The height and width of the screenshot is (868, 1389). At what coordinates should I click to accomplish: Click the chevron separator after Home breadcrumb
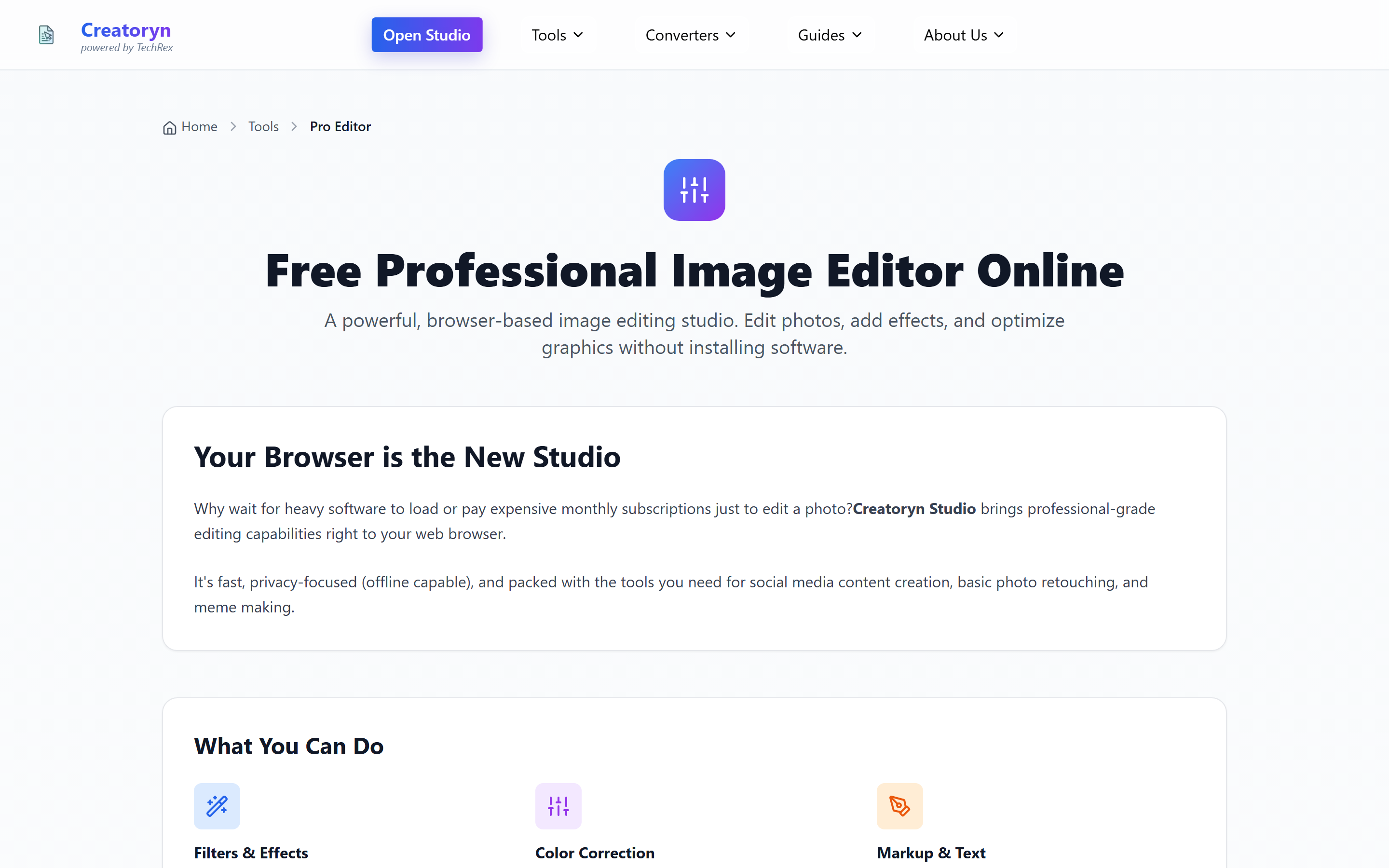point(233,126)
